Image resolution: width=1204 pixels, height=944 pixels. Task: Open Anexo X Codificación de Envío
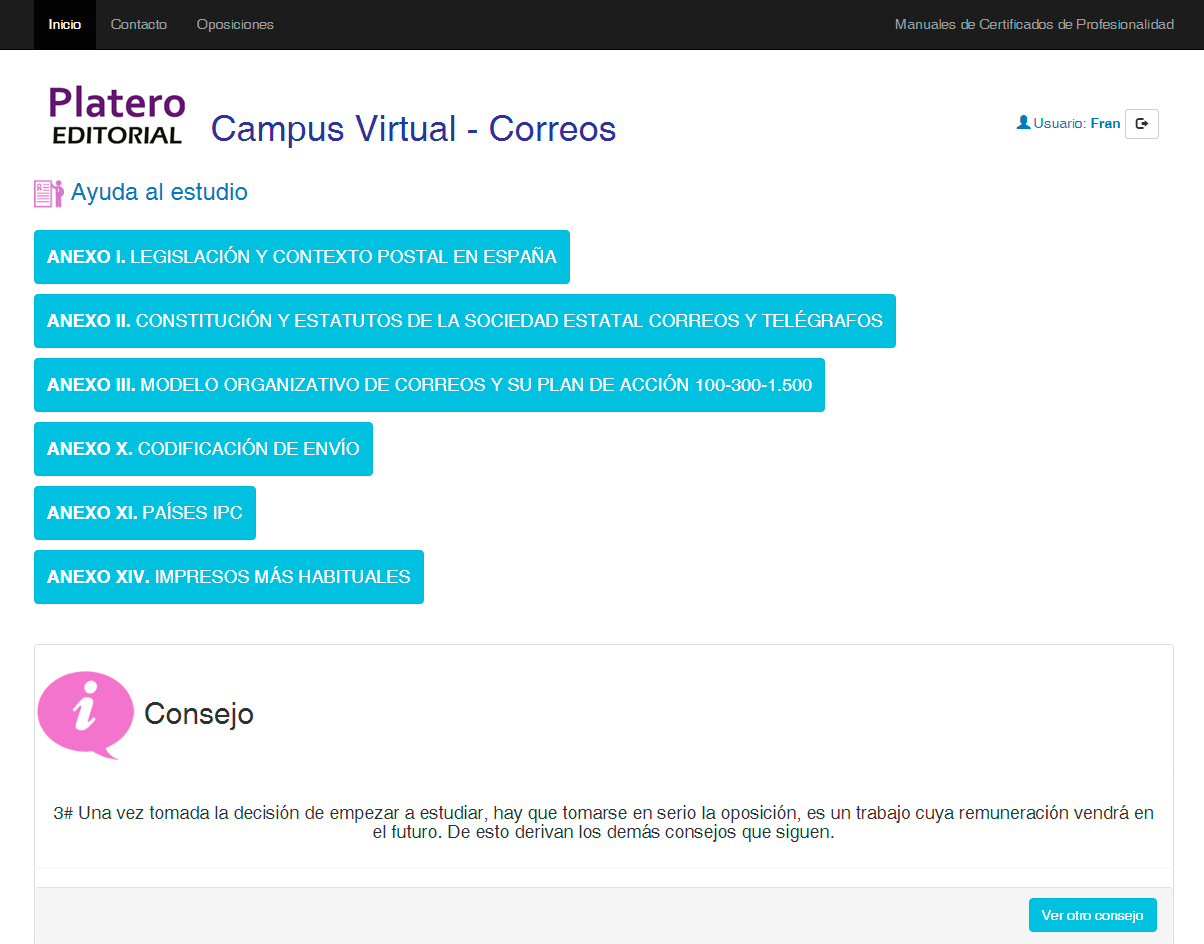point(203,449)
